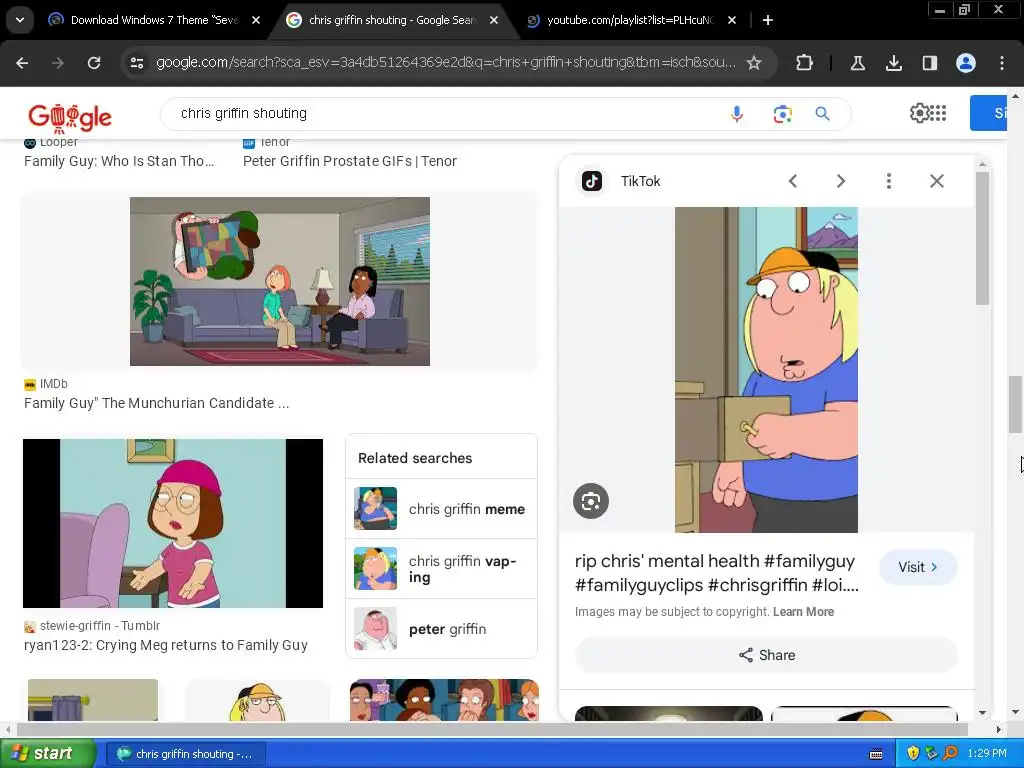Click the preview panel scroll down arrow

click(982, 713)
